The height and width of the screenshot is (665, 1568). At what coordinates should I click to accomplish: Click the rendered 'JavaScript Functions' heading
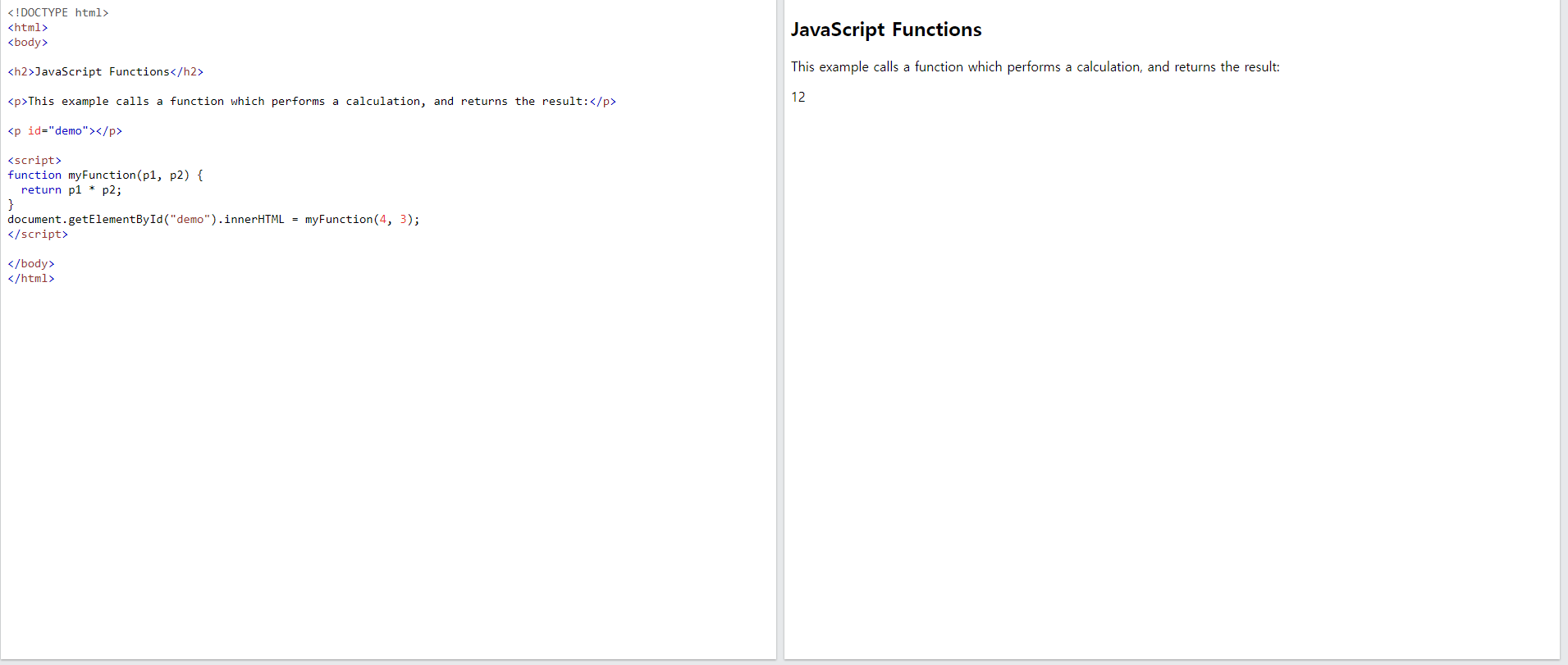(886, 30)
